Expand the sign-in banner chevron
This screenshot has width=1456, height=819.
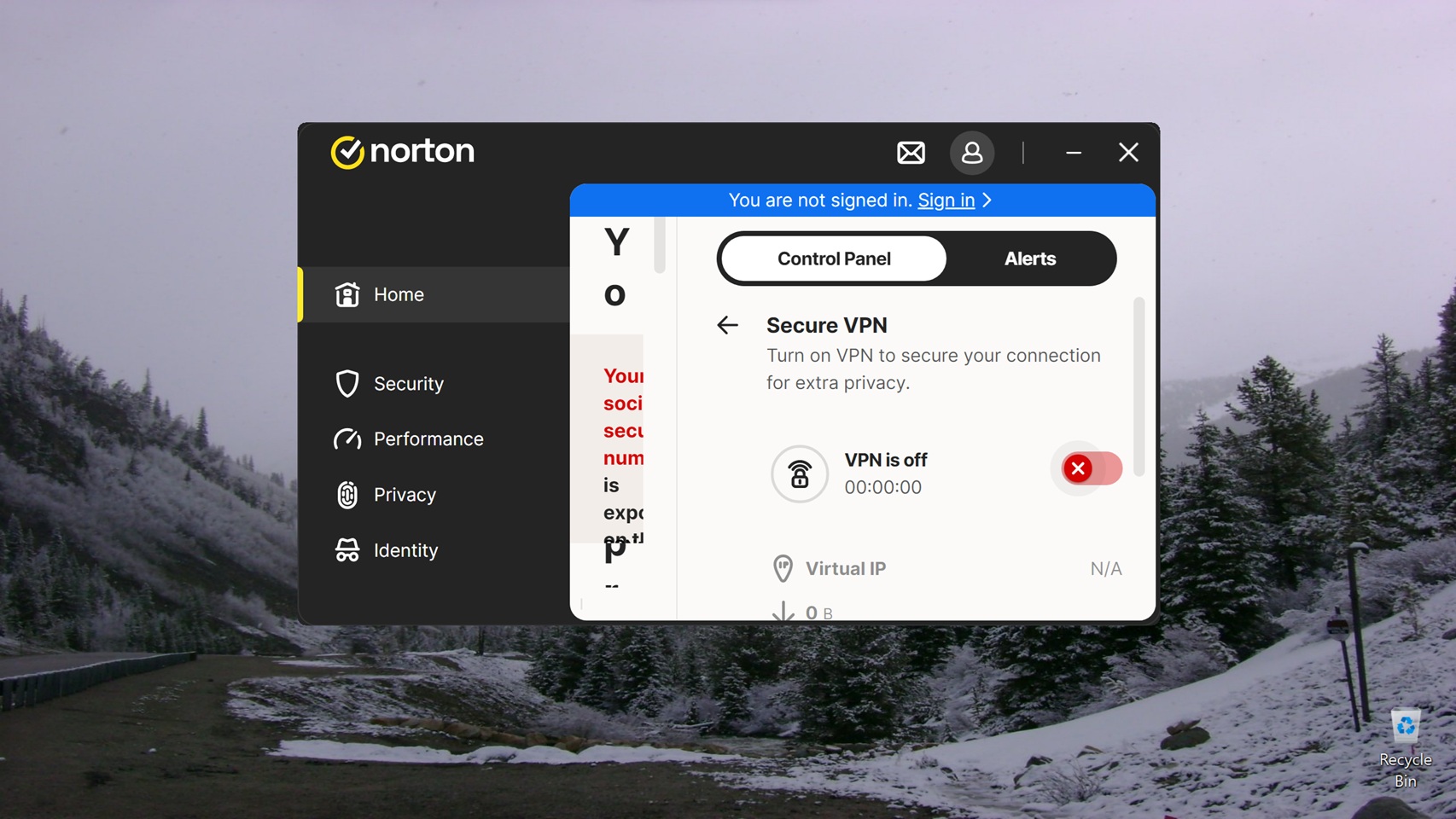(987, 200)
